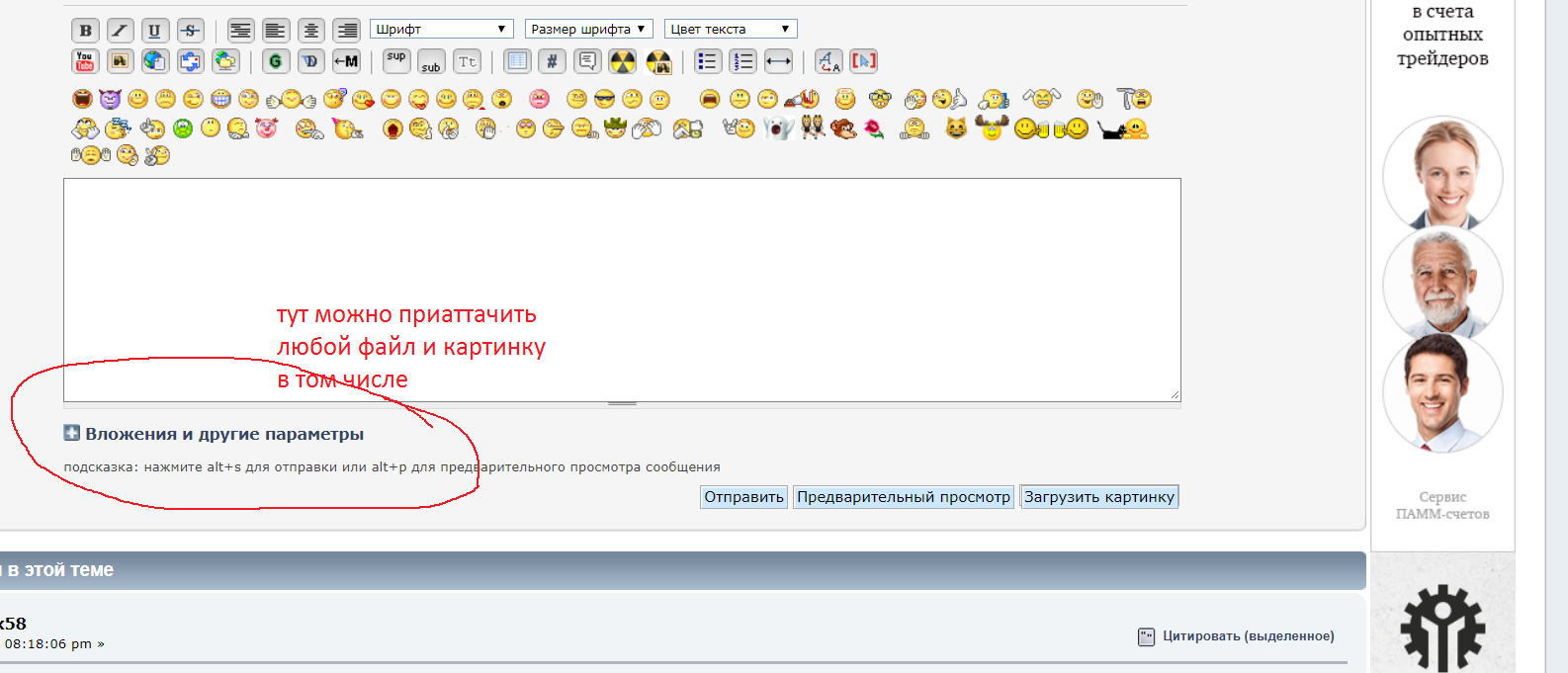The width and height of the screenshot is (1568, 673).
Task: Insert the toasting beer smileys
Action: click(x=1051, y=128)
